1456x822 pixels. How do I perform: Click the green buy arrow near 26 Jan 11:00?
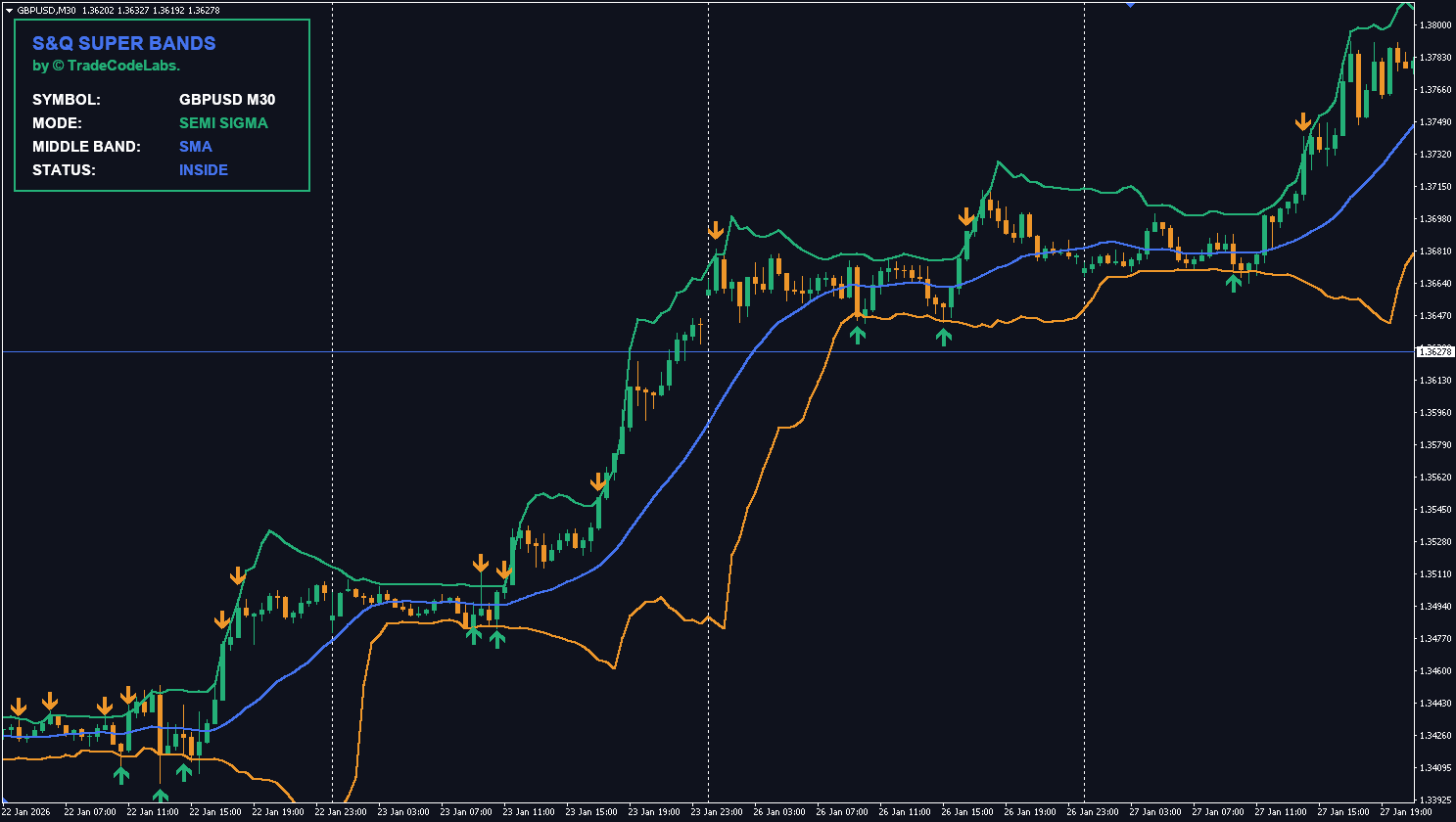[x=943, y=337]
